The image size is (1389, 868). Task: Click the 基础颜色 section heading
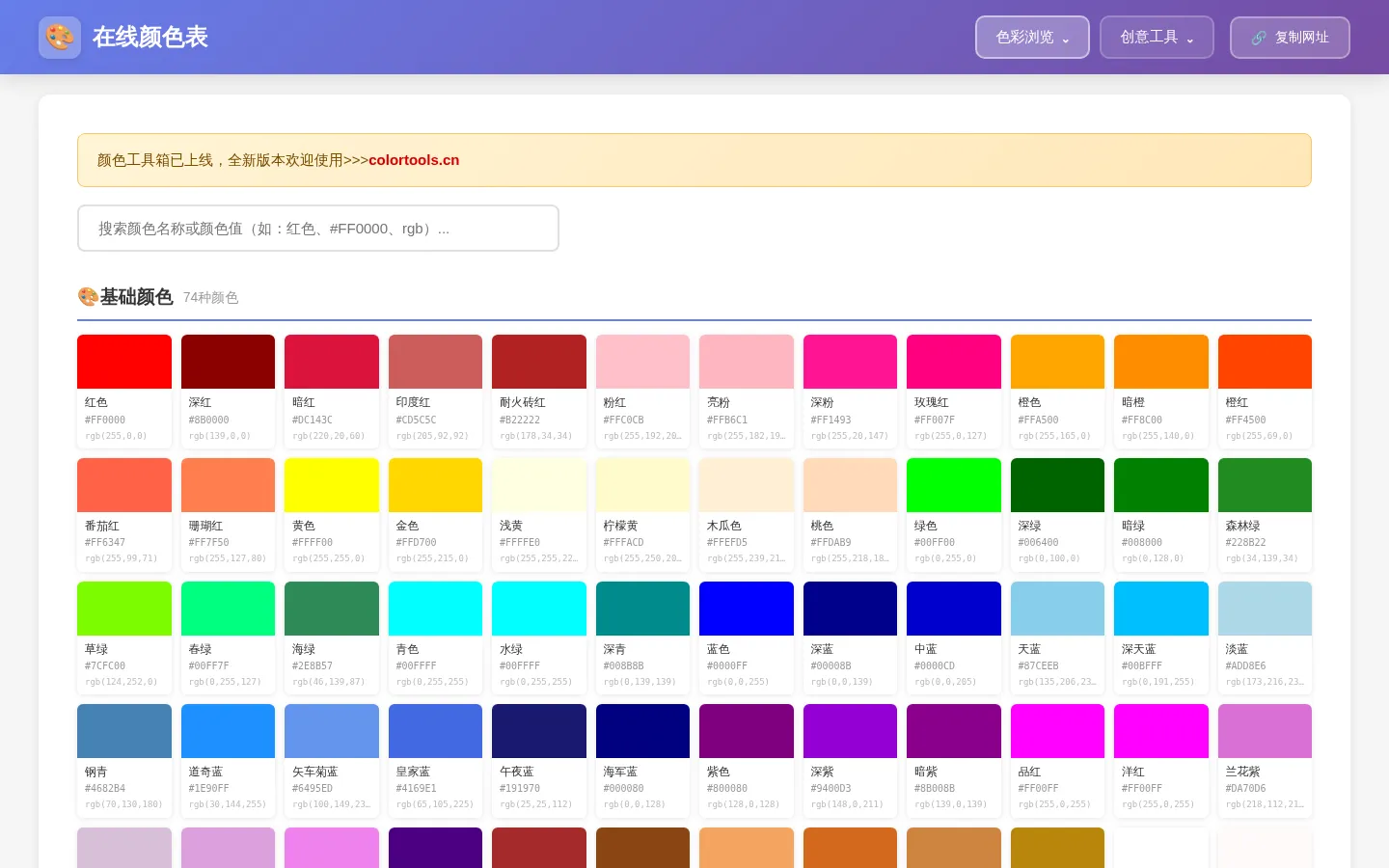(136, 297)
